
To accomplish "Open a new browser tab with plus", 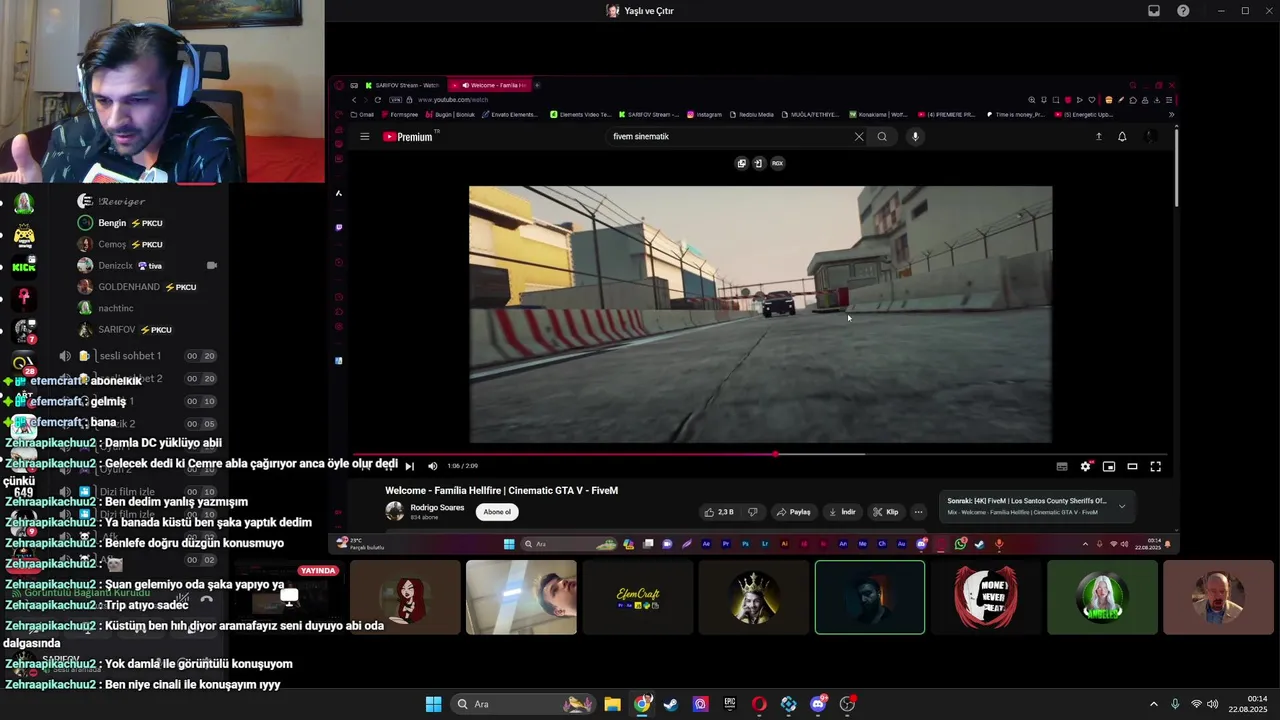I will (537, 85).
